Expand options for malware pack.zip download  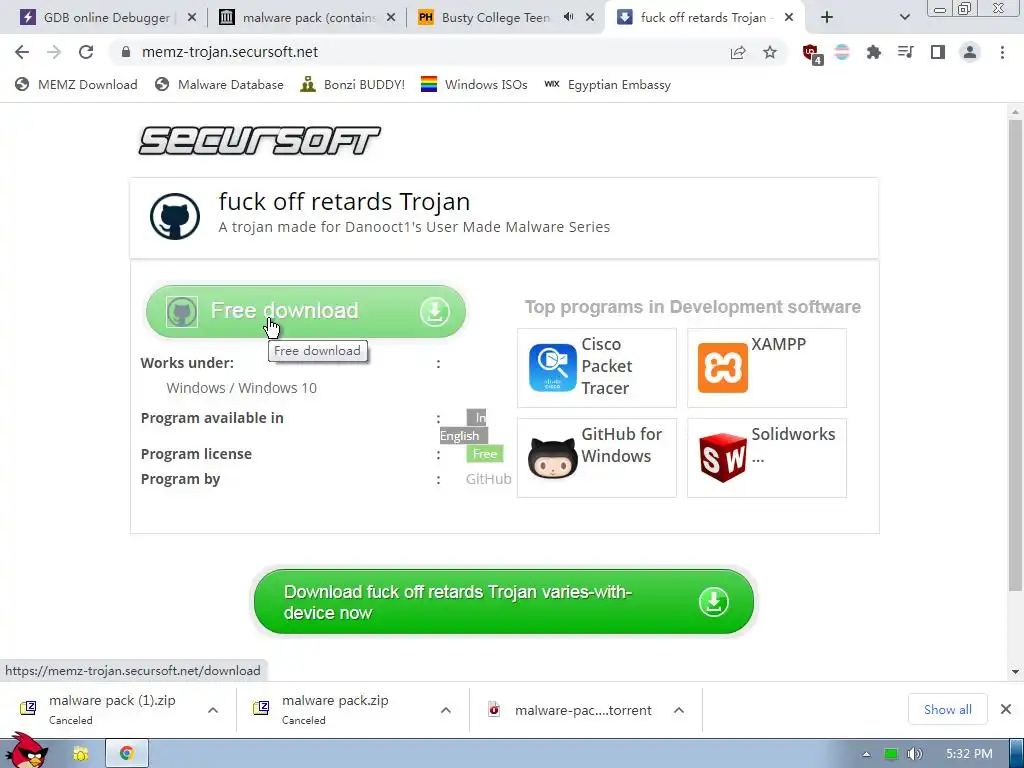(x=445, y=710)
